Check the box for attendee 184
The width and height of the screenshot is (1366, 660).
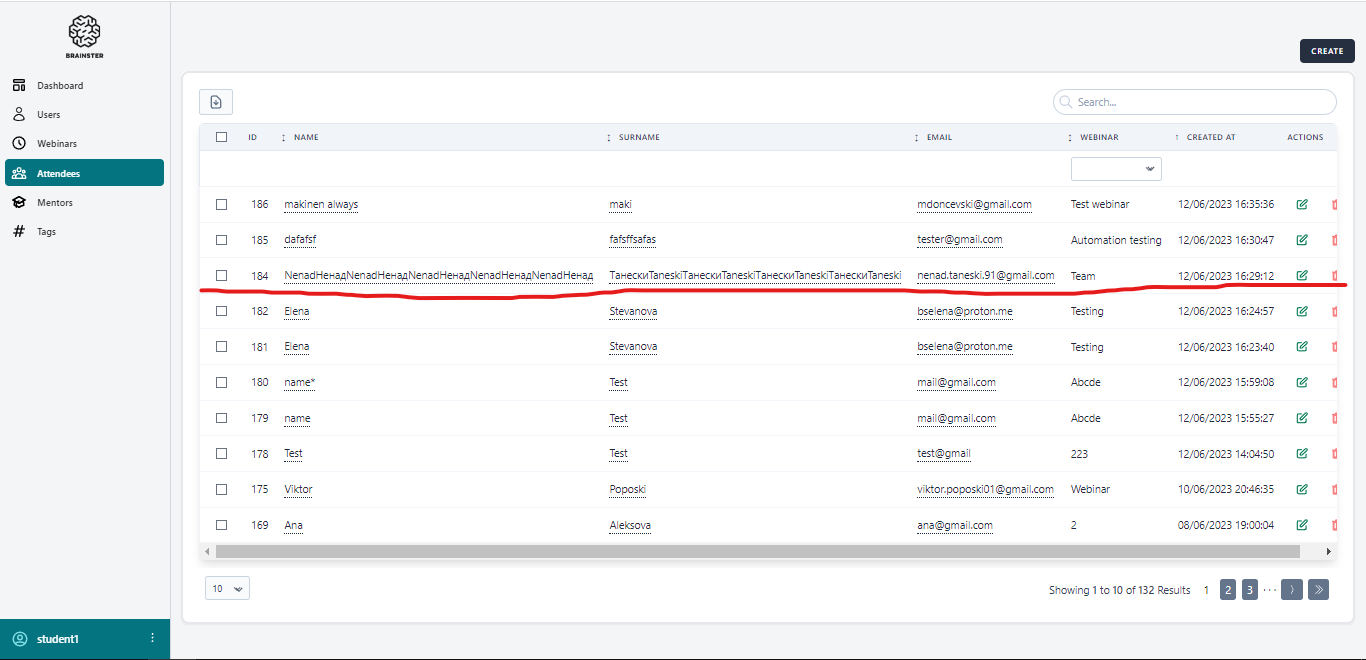tap(221, 276)
